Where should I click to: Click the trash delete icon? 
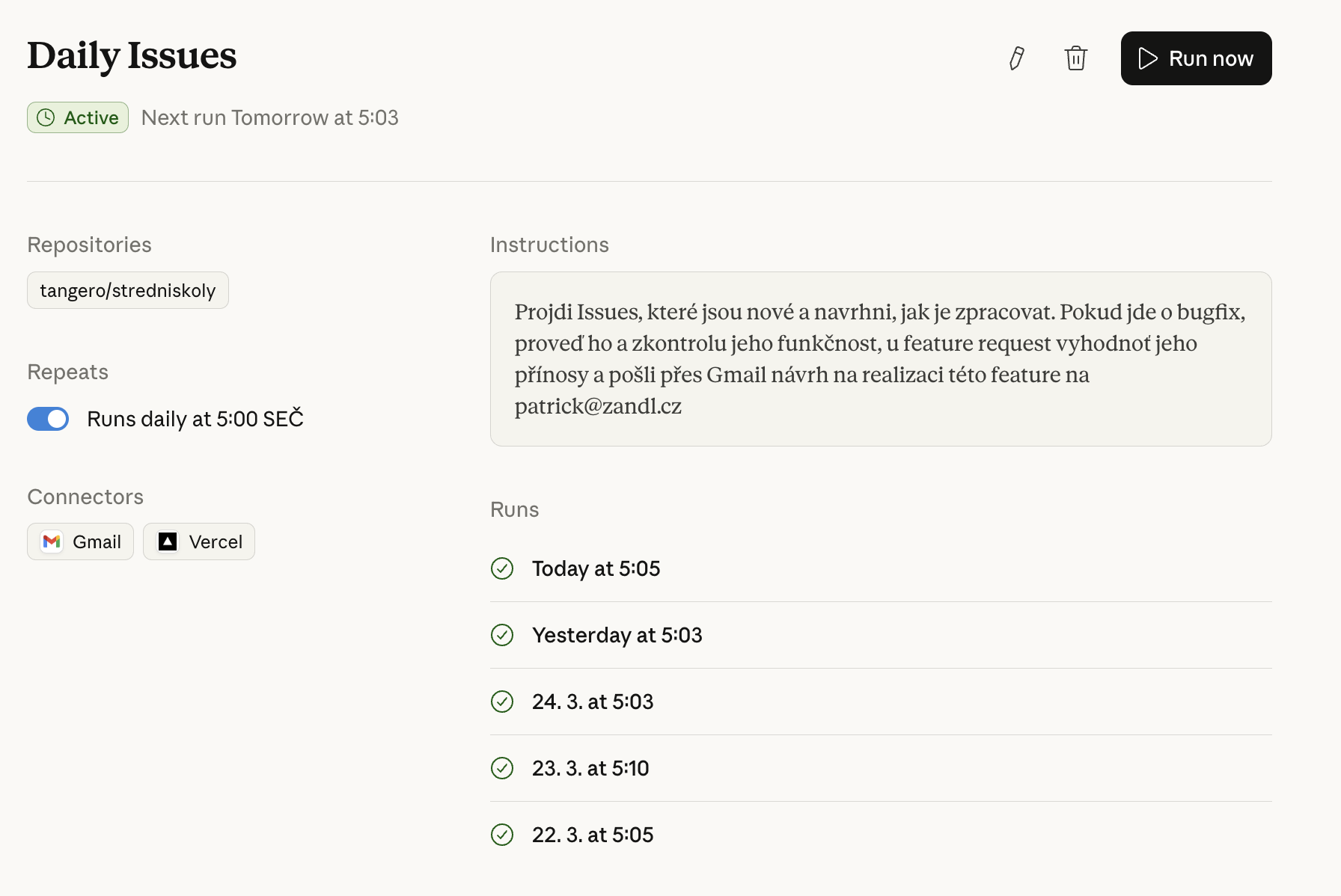(1075, 58)
